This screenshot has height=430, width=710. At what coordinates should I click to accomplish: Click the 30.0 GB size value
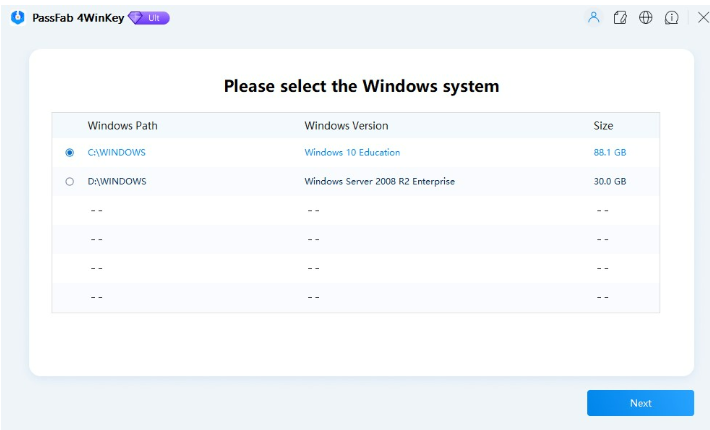(x=609, y=182)
